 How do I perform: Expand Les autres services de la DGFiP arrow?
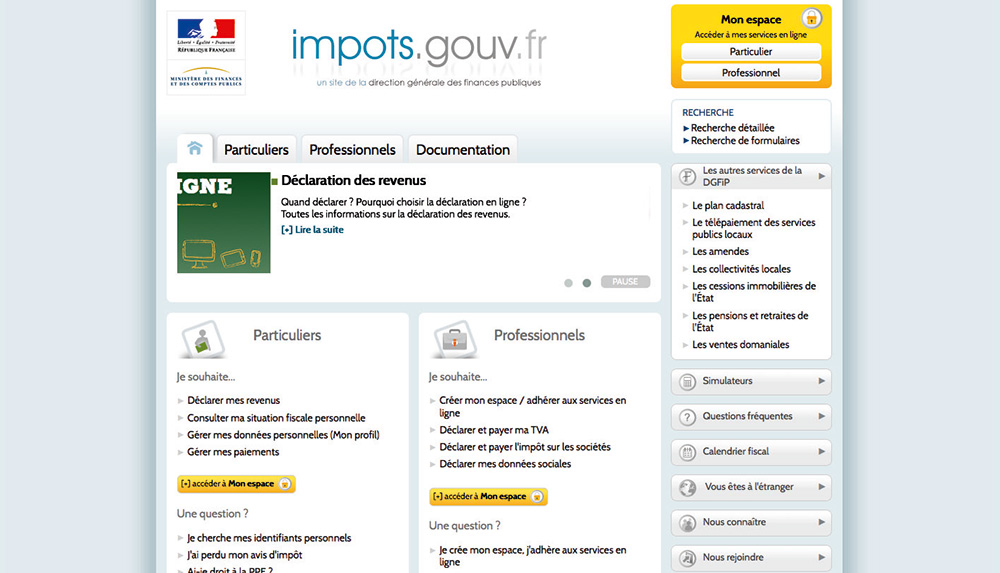click(x=821, y=176)
